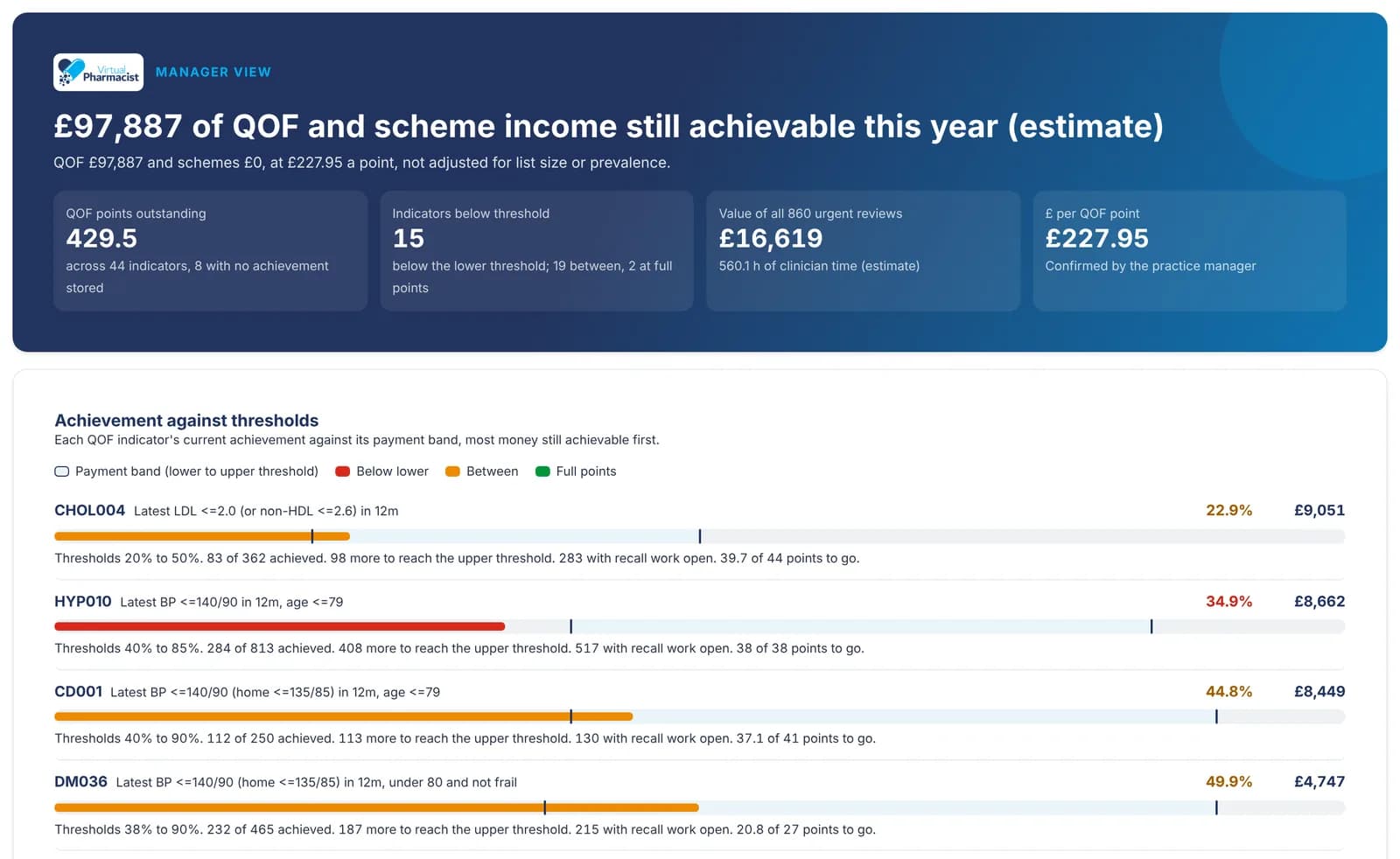1400x859 pixels.
Task: Click the HYP010 34.9% achievement value
Action: [1228, 601]
